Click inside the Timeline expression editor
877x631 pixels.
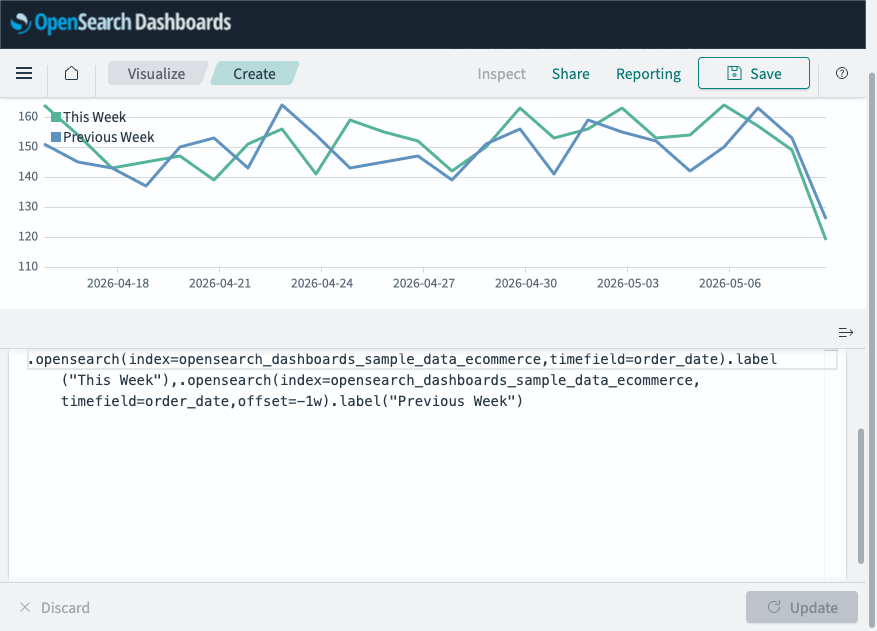pos(425,465)
